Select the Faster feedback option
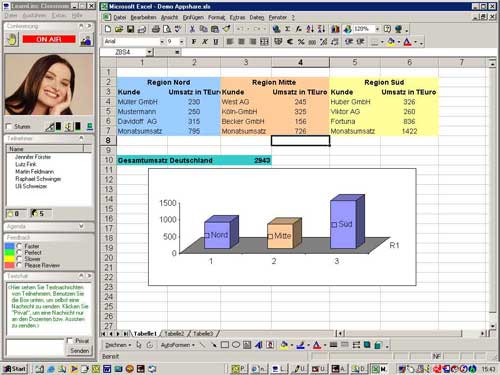Viewport: 500px width, 375px height. click(19, 246)
